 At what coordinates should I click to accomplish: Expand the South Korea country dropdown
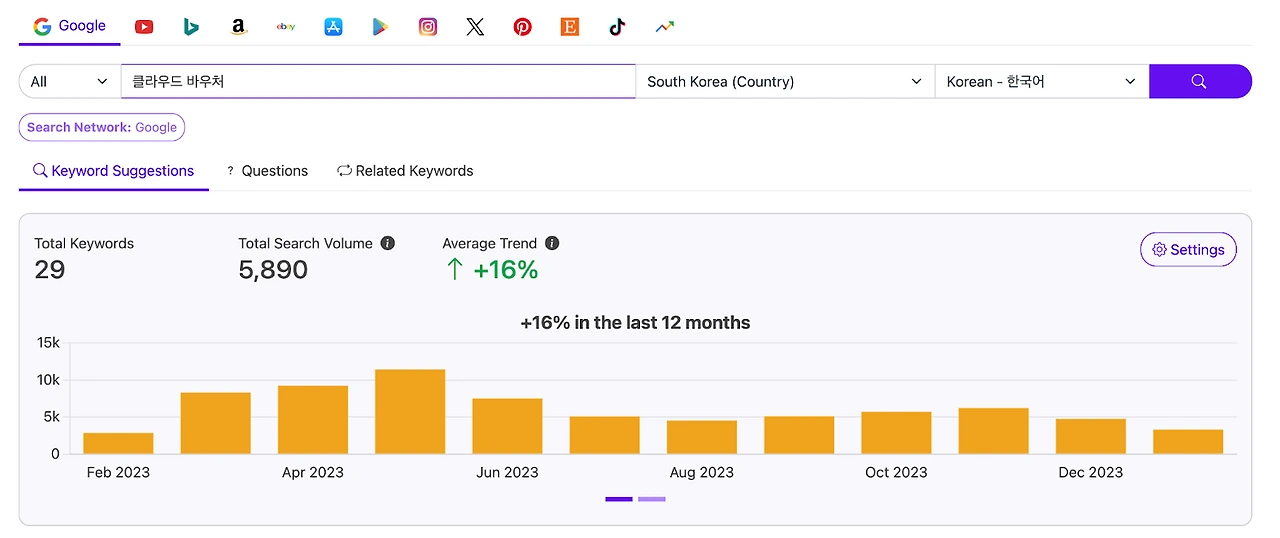point(784,82)
